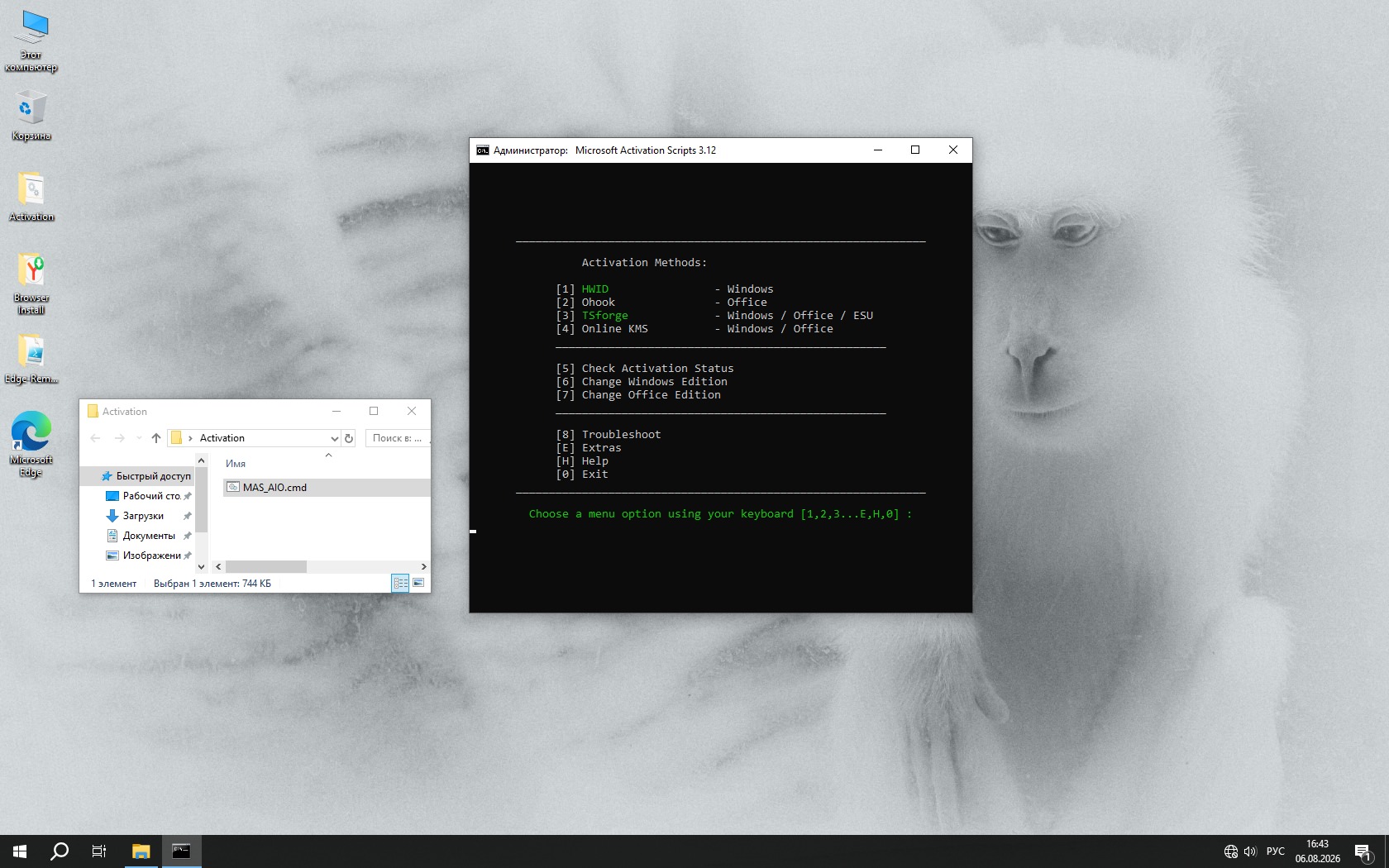Go up one folder level in Explorer
Viewport: 1389px width, 868px height.
click(156, 438)
